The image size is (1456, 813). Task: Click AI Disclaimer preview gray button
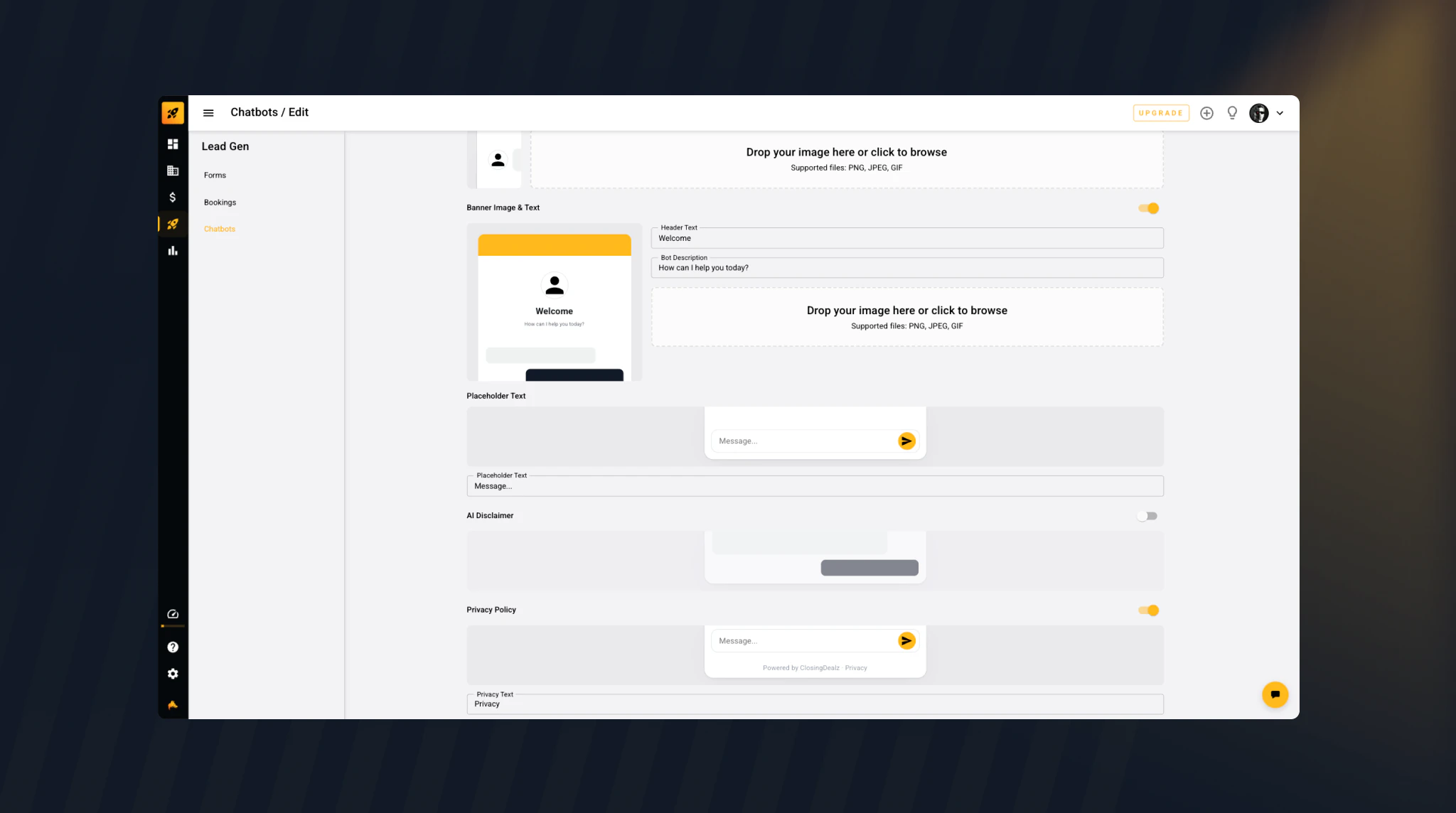pyautogui.click(x=869, y=568)
